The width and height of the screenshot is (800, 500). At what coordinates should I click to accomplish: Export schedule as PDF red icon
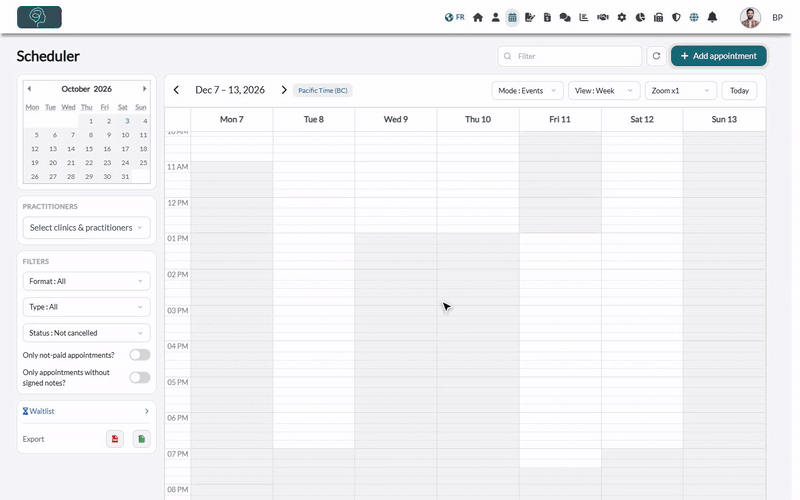click(x=115, y=439)
